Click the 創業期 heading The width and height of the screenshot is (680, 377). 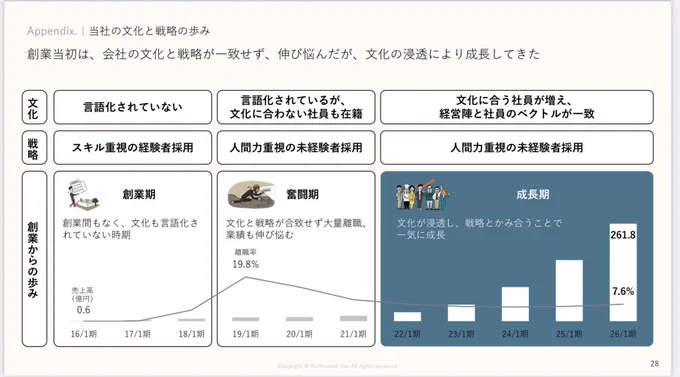(x=139, y=194)
